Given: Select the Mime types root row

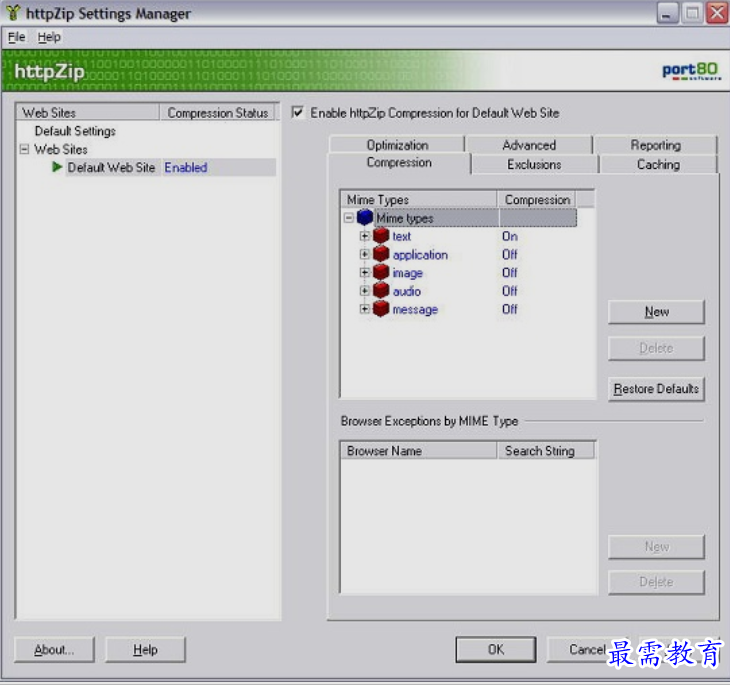Looking at the screenshot, I should [475, 217].
